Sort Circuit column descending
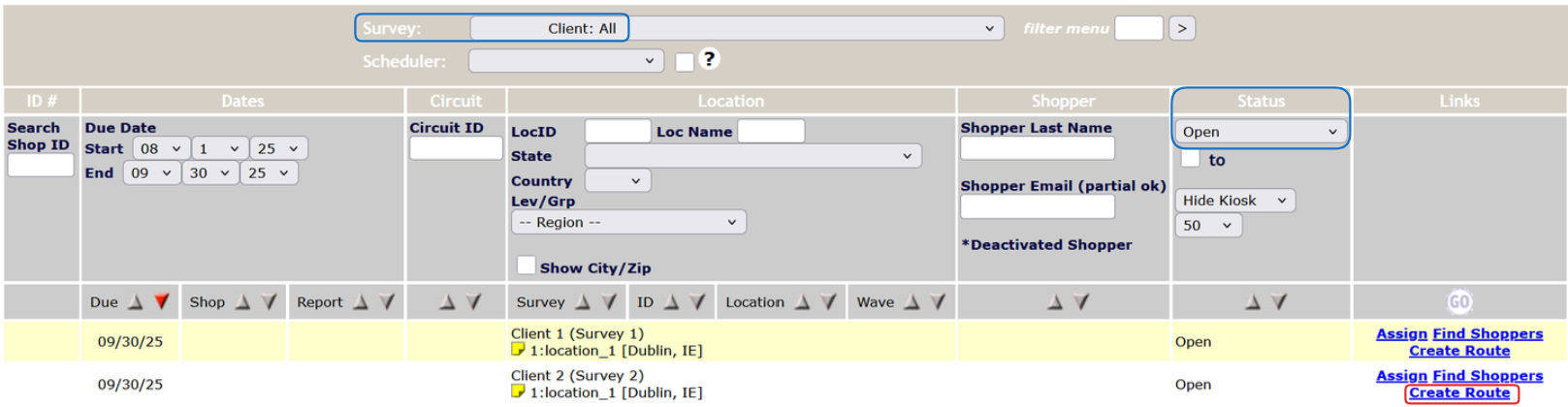This screenshot has width=1568, height=407. click(x=473, y=302)
